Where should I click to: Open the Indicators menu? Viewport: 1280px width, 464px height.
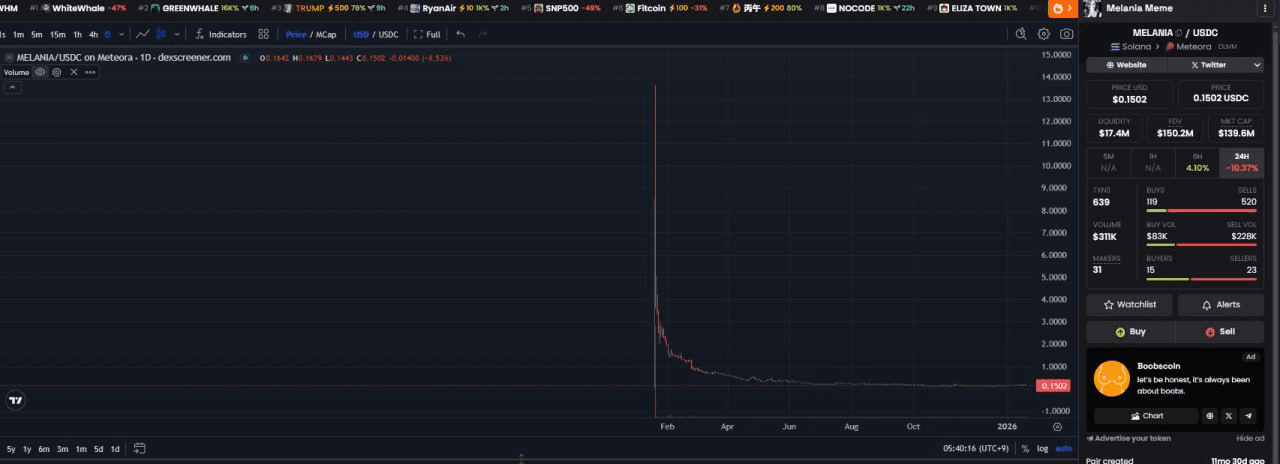click(221, 34)
